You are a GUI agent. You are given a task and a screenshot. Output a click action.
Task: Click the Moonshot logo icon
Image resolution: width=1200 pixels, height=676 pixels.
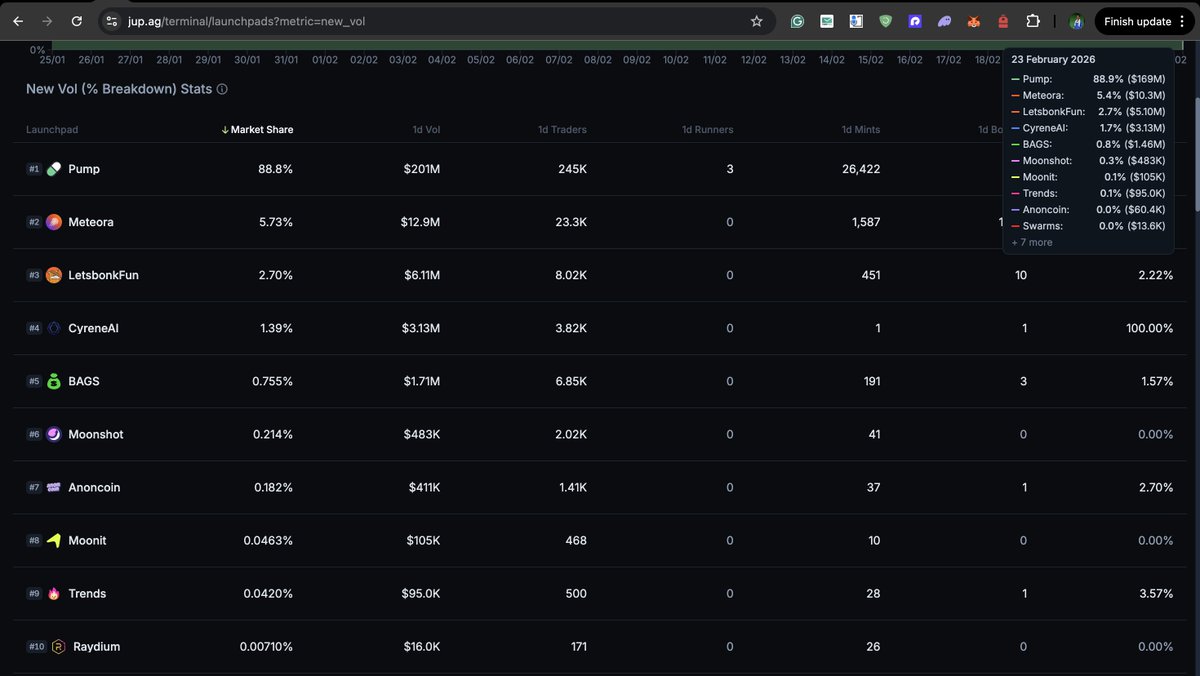[54, 434]
